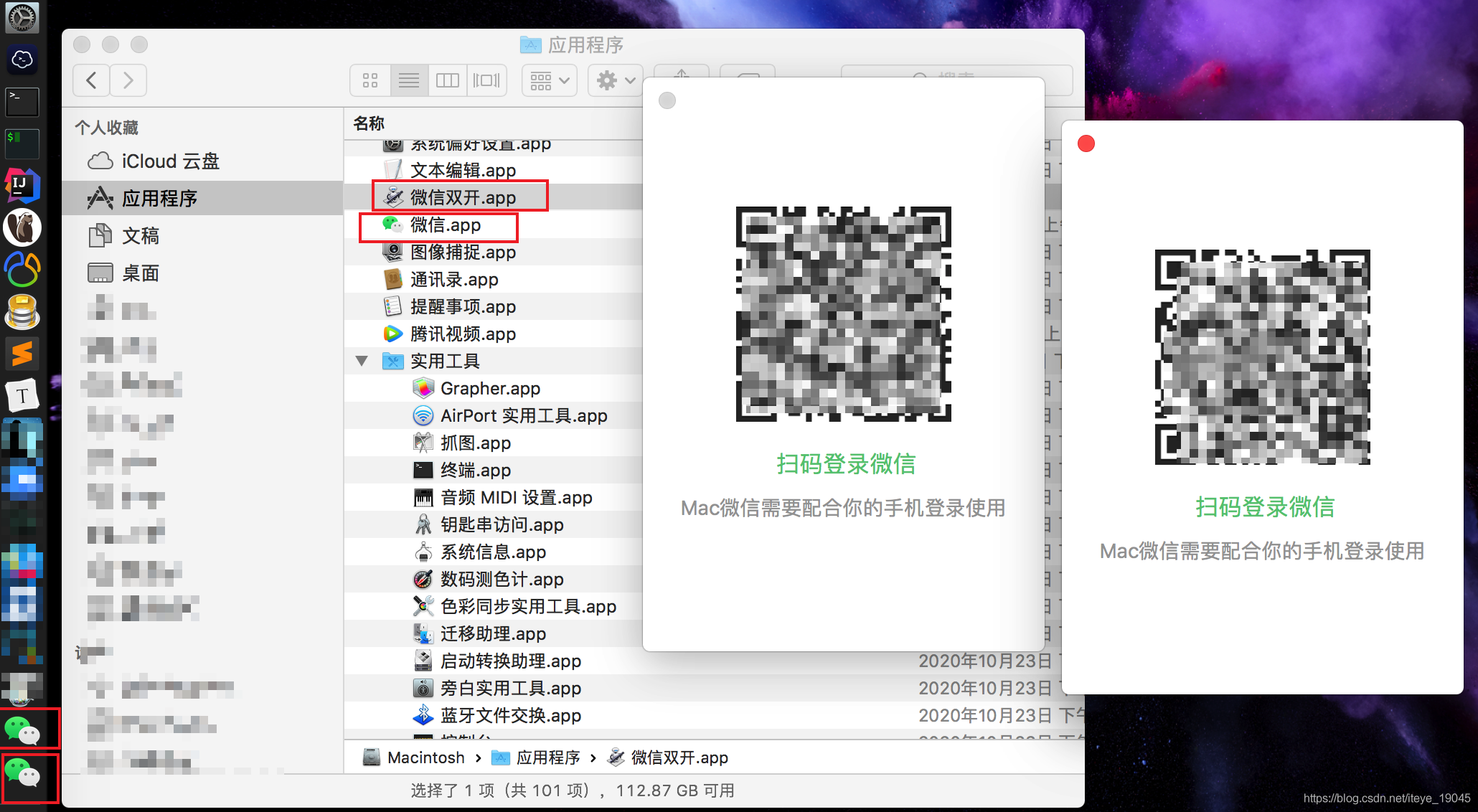Click the 音频 MIDI 设置.app icon

(x=423, y=497)
